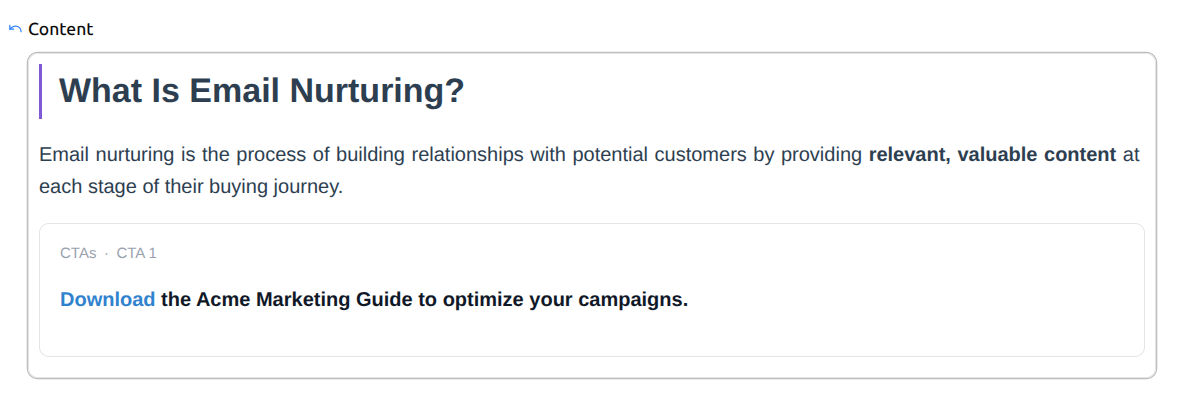The image size is (1183, 402).
Task: Click the bold text relevant, valuable content
Action: point(992,155)
